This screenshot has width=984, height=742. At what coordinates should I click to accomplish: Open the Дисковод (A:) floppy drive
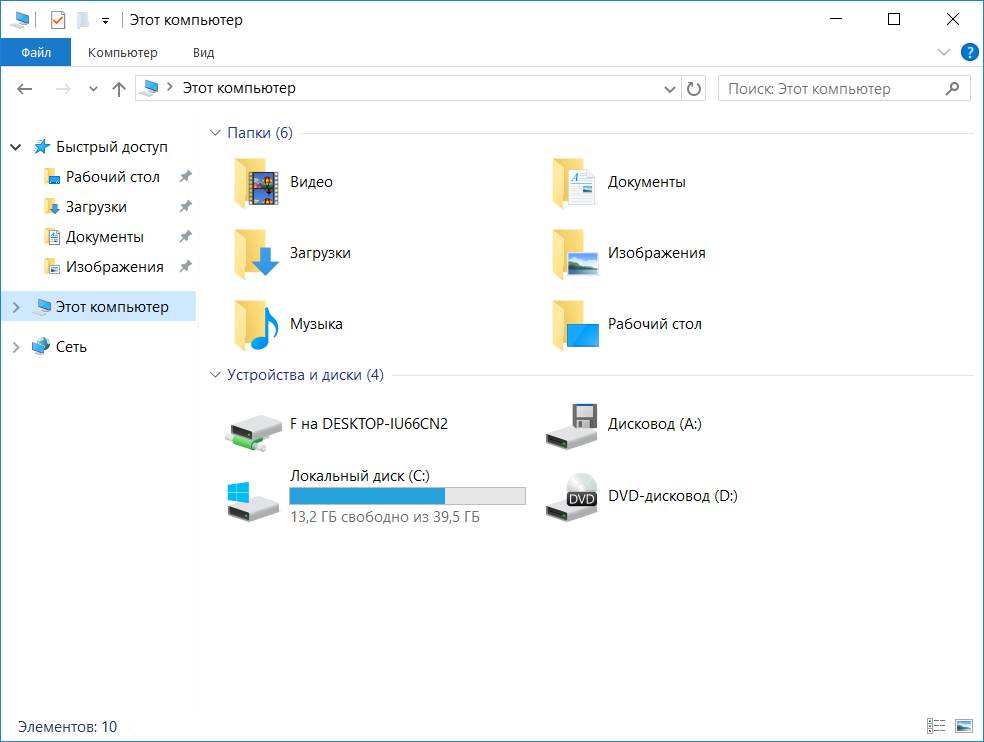(x=572, y=424)
